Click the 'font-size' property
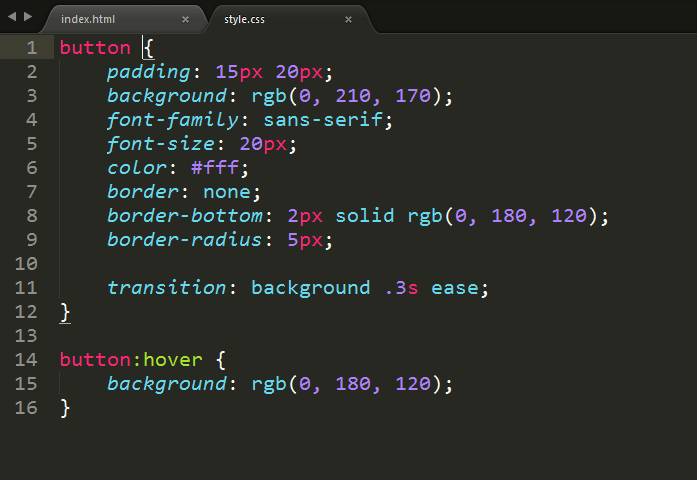 pyautogui.click(x=161, y=144)
